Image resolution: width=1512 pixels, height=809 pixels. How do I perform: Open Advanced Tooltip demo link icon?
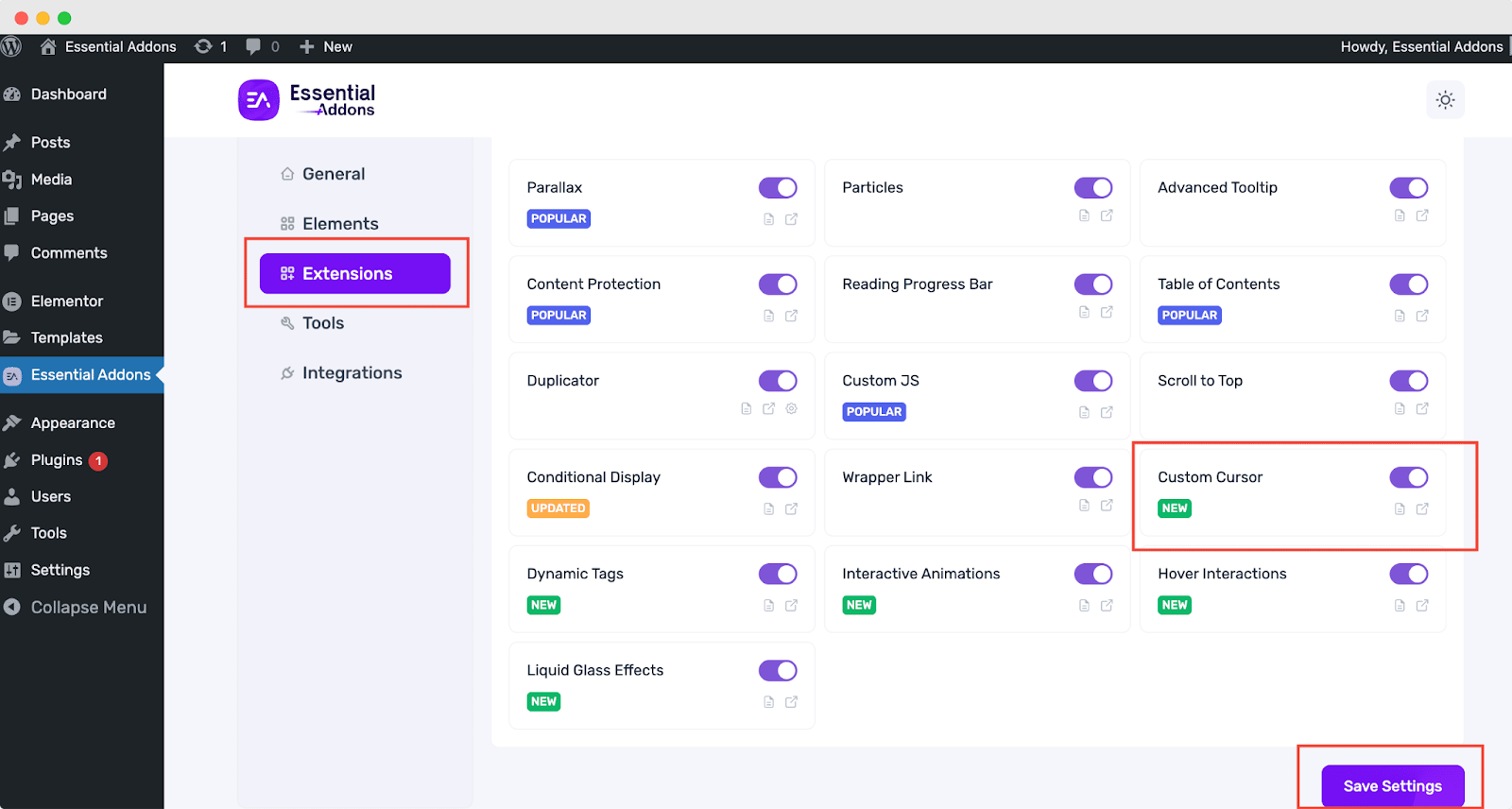tap(1422, 215)
